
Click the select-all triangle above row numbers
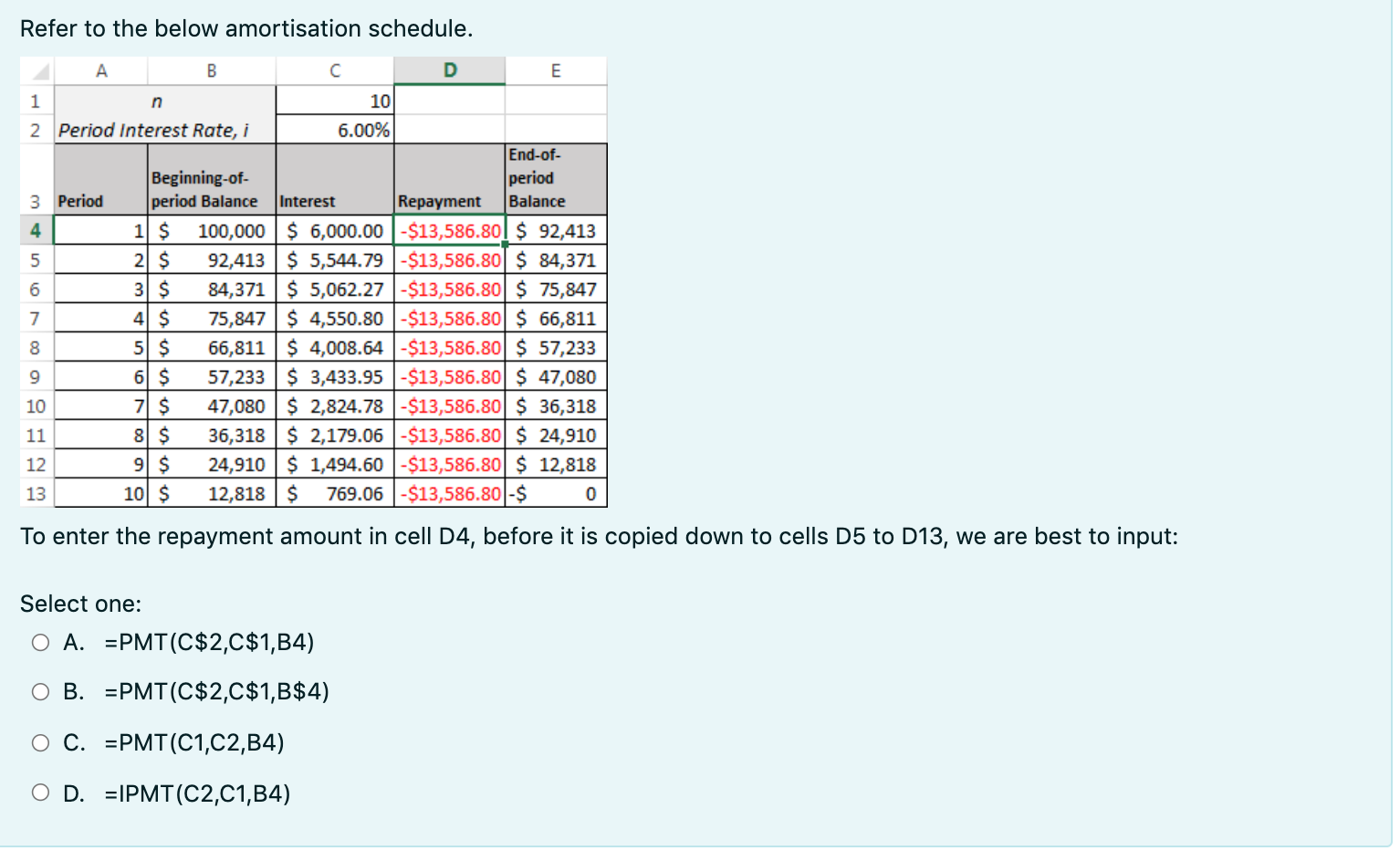click(x=37, y=69)
